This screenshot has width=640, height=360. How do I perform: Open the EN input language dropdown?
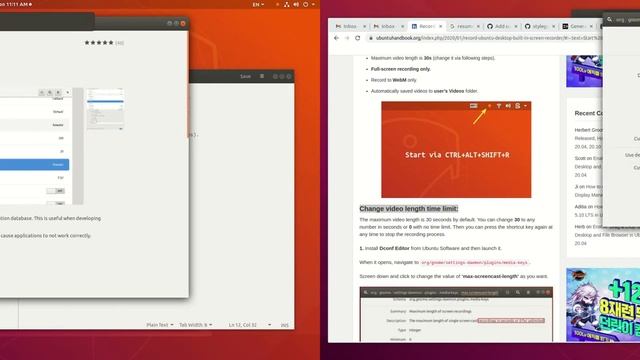tap(258, 4)
